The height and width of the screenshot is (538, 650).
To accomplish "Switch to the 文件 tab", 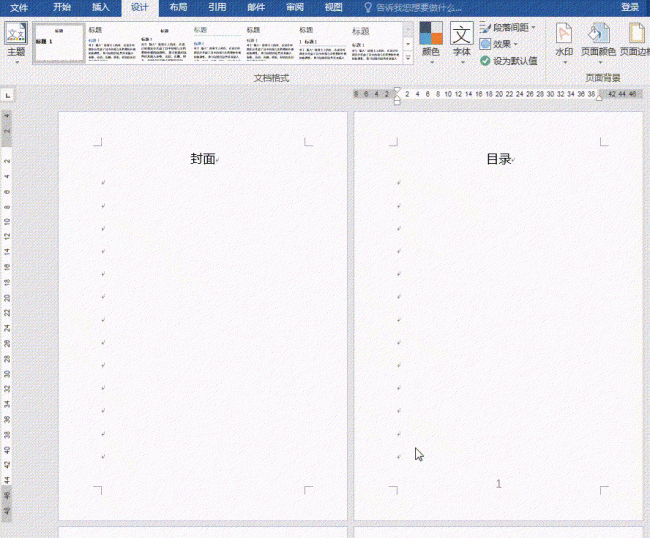I will (x=19, y=7).
